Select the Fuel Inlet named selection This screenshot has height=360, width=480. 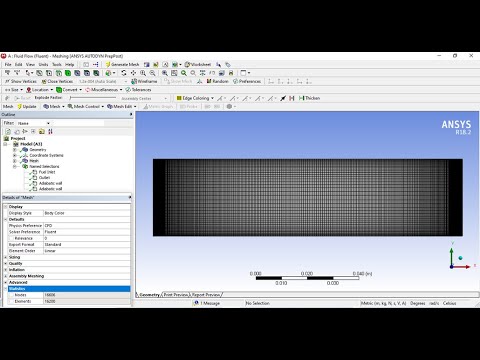(47, 172)
